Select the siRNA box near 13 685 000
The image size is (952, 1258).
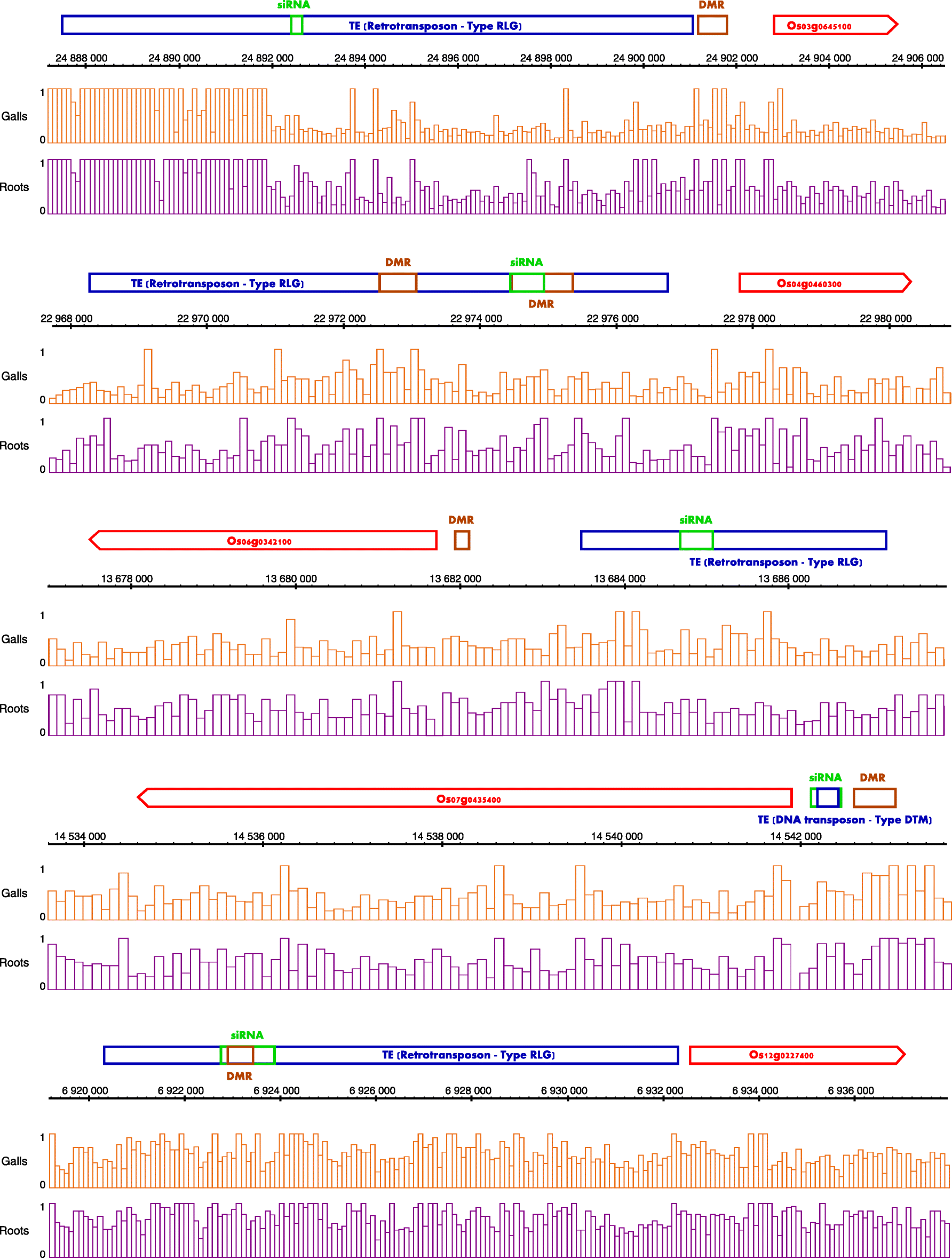coord(696,540)
